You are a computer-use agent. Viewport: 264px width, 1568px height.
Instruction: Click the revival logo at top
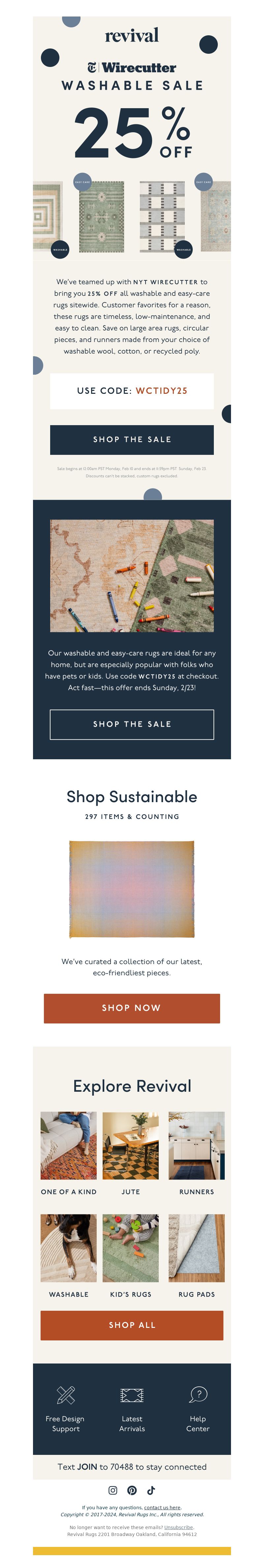click(132, 35)
